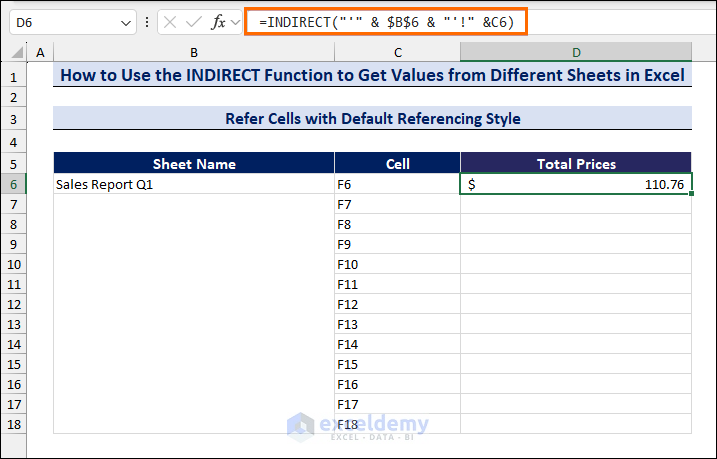
Task: Select row 6 header
Action: (15, 184)
